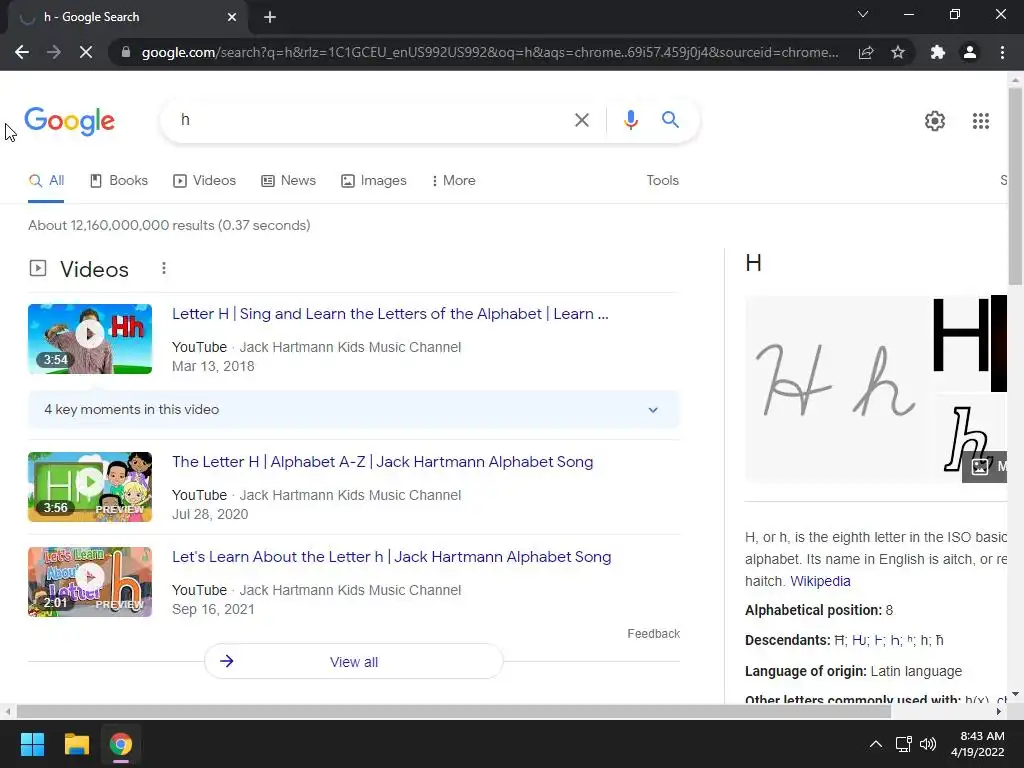The height and width of the screenshot is (768, 1024).
Task: Open the Google apps grid
Action: [x=980, y=121]
